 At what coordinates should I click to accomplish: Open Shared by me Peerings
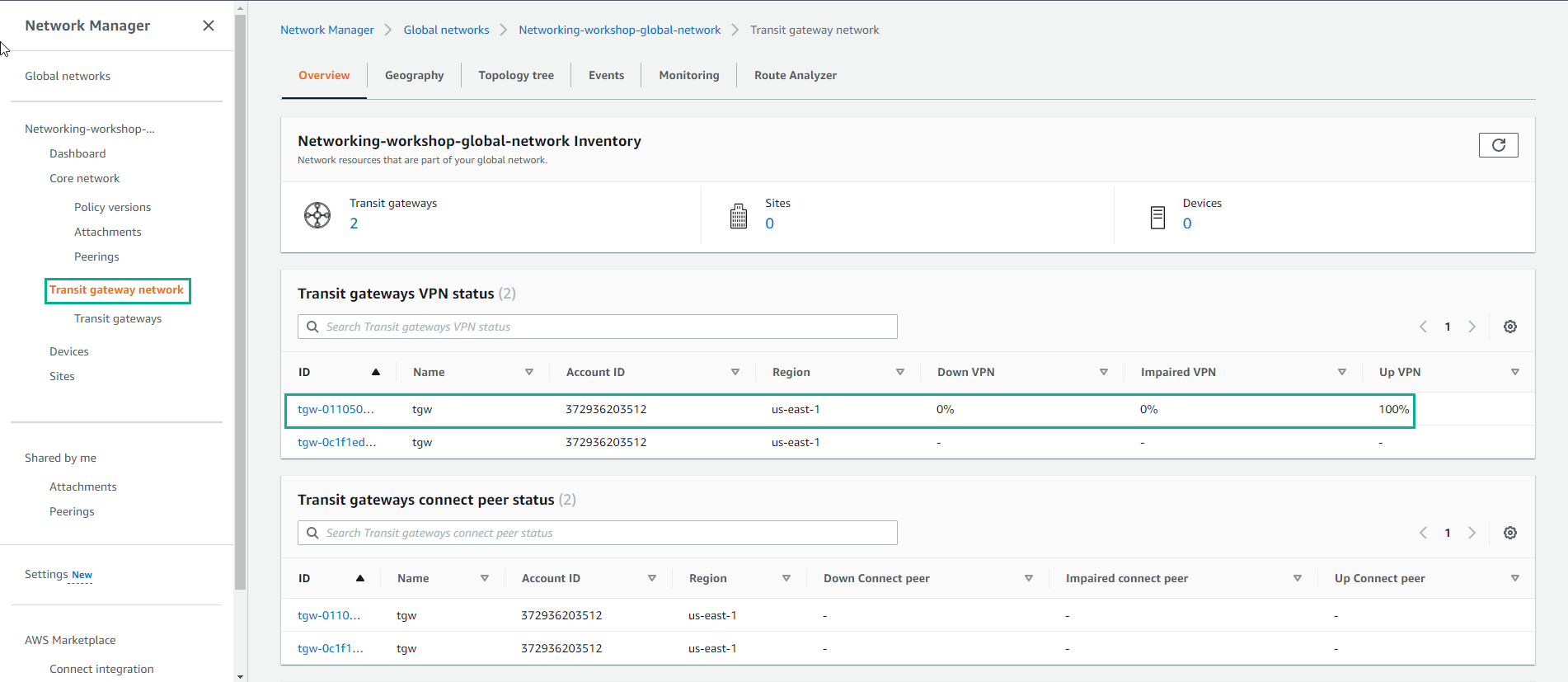coord(72,511)
